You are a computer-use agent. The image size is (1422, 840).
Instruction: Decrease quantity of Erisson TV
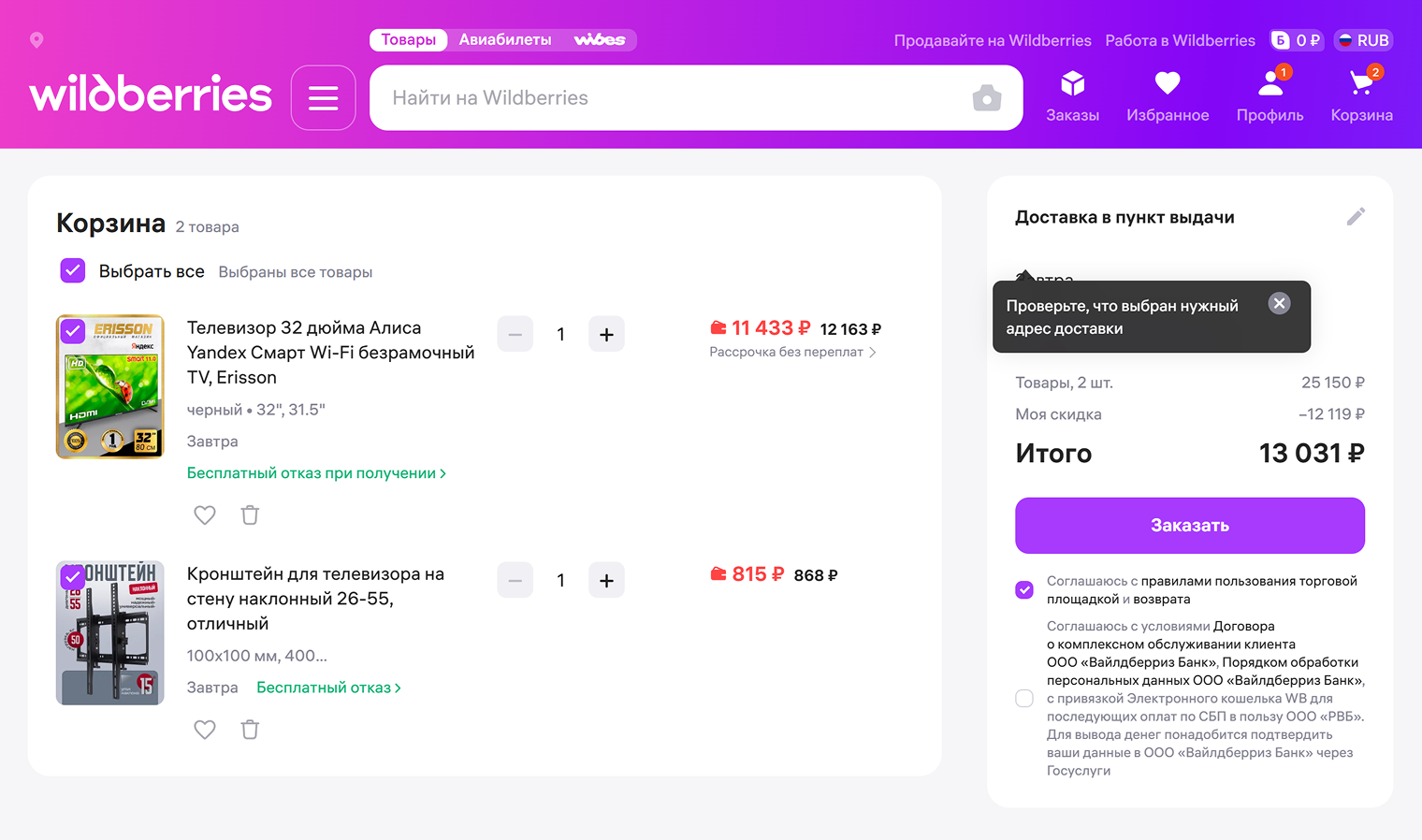click(515, 334)
